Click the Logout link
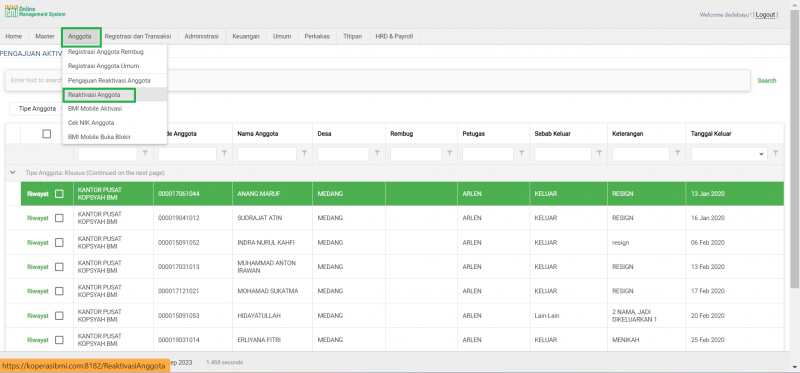800x373 pixels. tap(765, 15)
